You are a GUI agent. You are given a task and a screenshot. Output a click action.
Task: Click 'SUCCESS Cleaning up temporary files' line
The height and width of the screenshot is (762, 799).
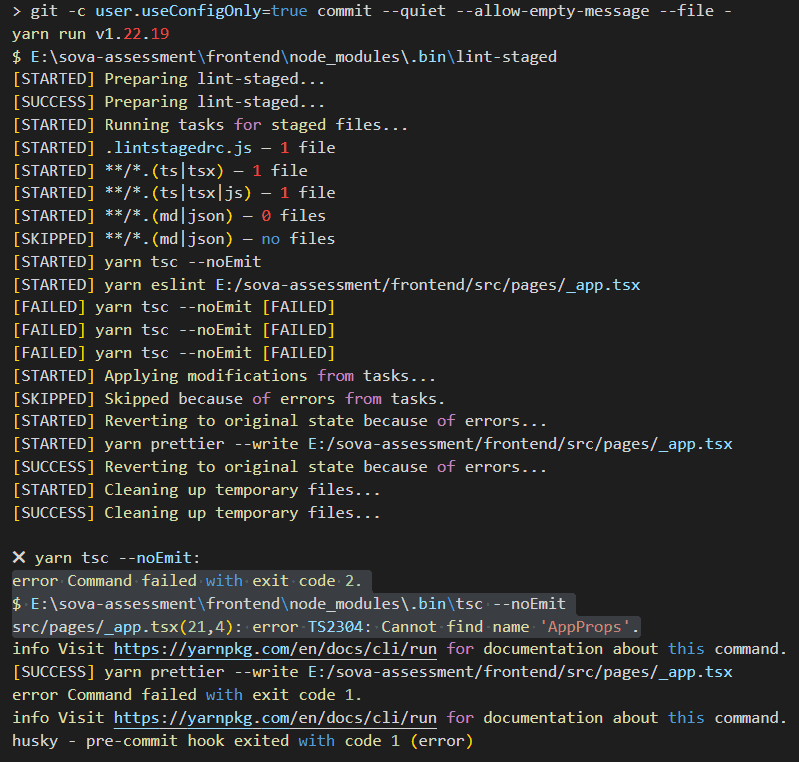[x=196, y=513]
